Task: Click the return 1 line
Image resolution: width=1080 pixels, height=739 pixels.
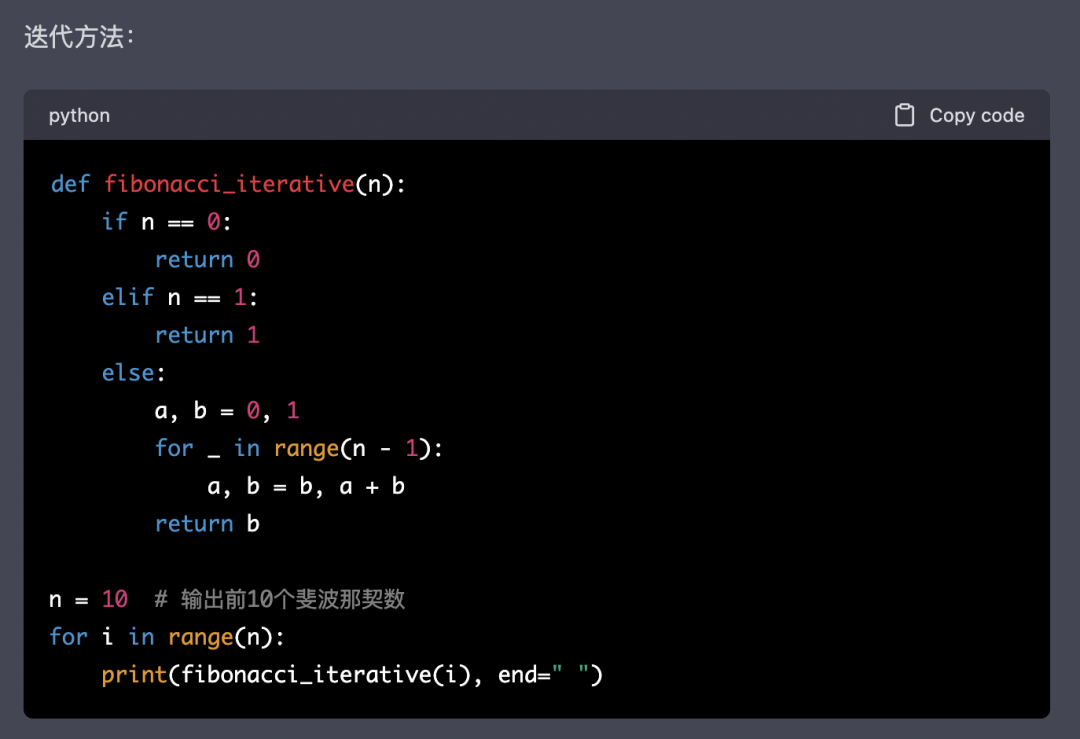Action: [207, 335]
